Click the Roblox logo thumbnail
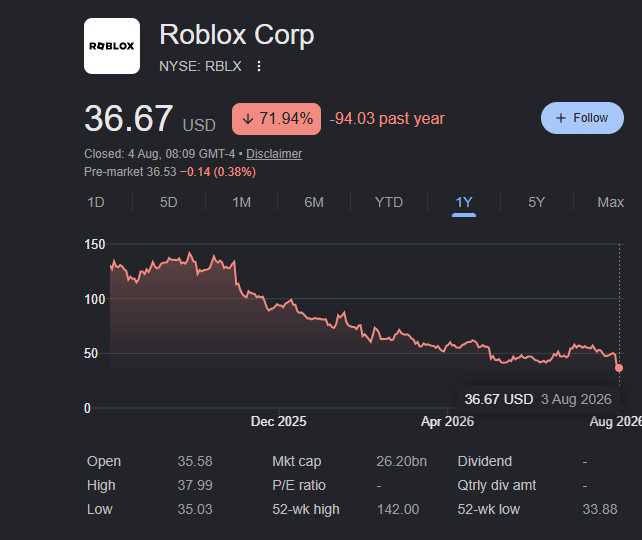The height and width of the screenshot is (540, 642). click(x=112, y=46)
